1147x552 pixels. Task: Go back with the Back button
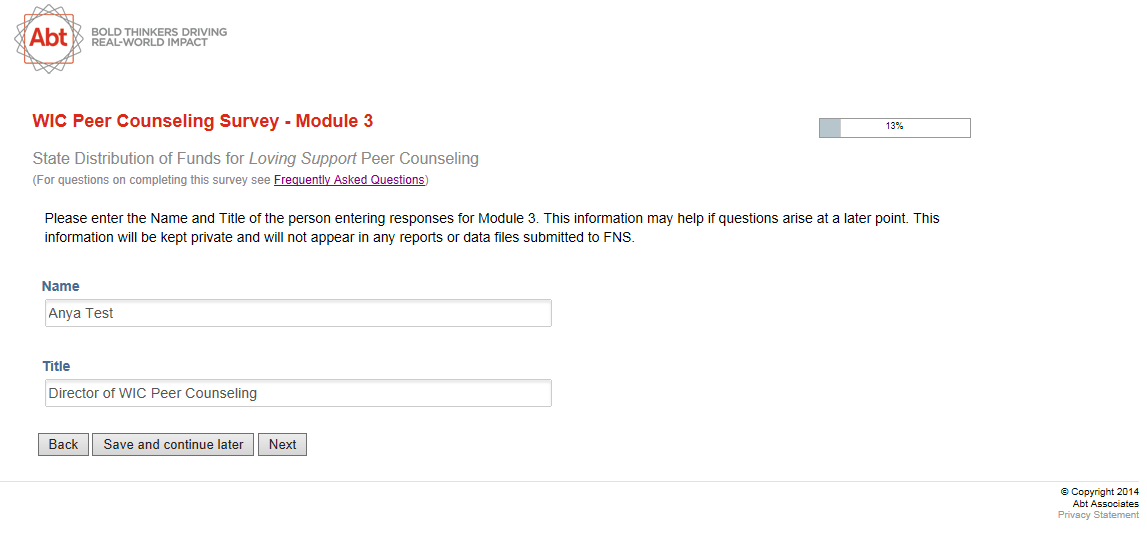(63, 445)
